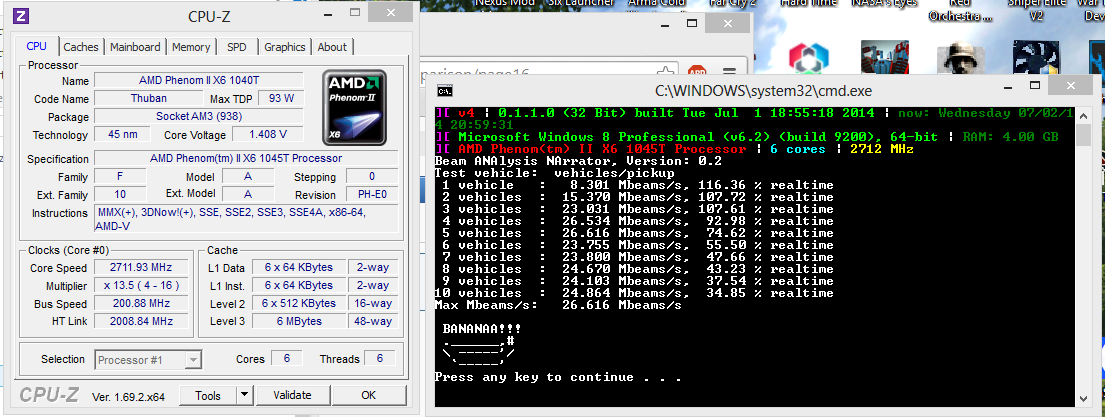This screenshot has height=417, width=1105.
Task: Click the '1 vehicle' result line in cmd
Action: pos(636,185)
